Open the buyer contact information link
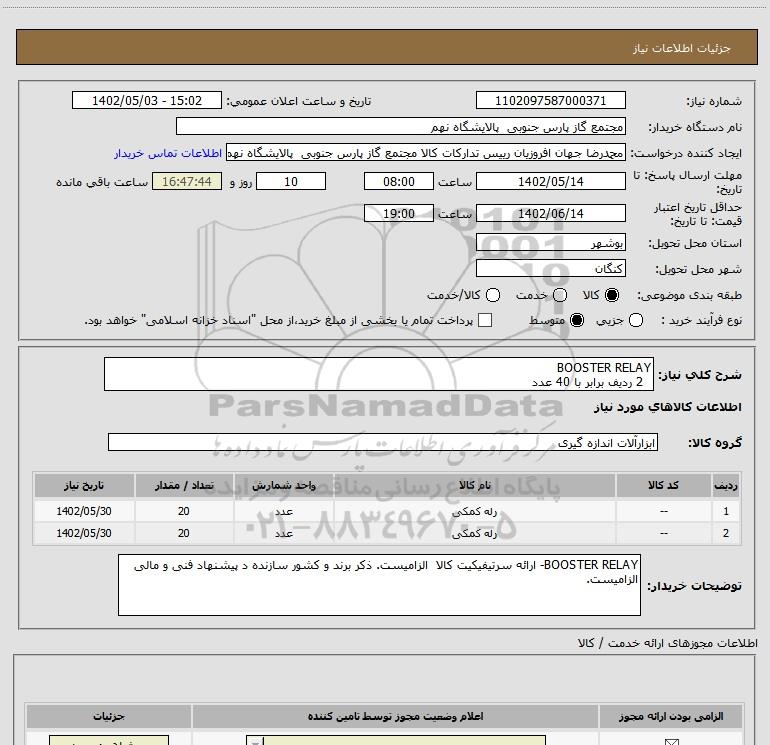 tap(168, 153)
